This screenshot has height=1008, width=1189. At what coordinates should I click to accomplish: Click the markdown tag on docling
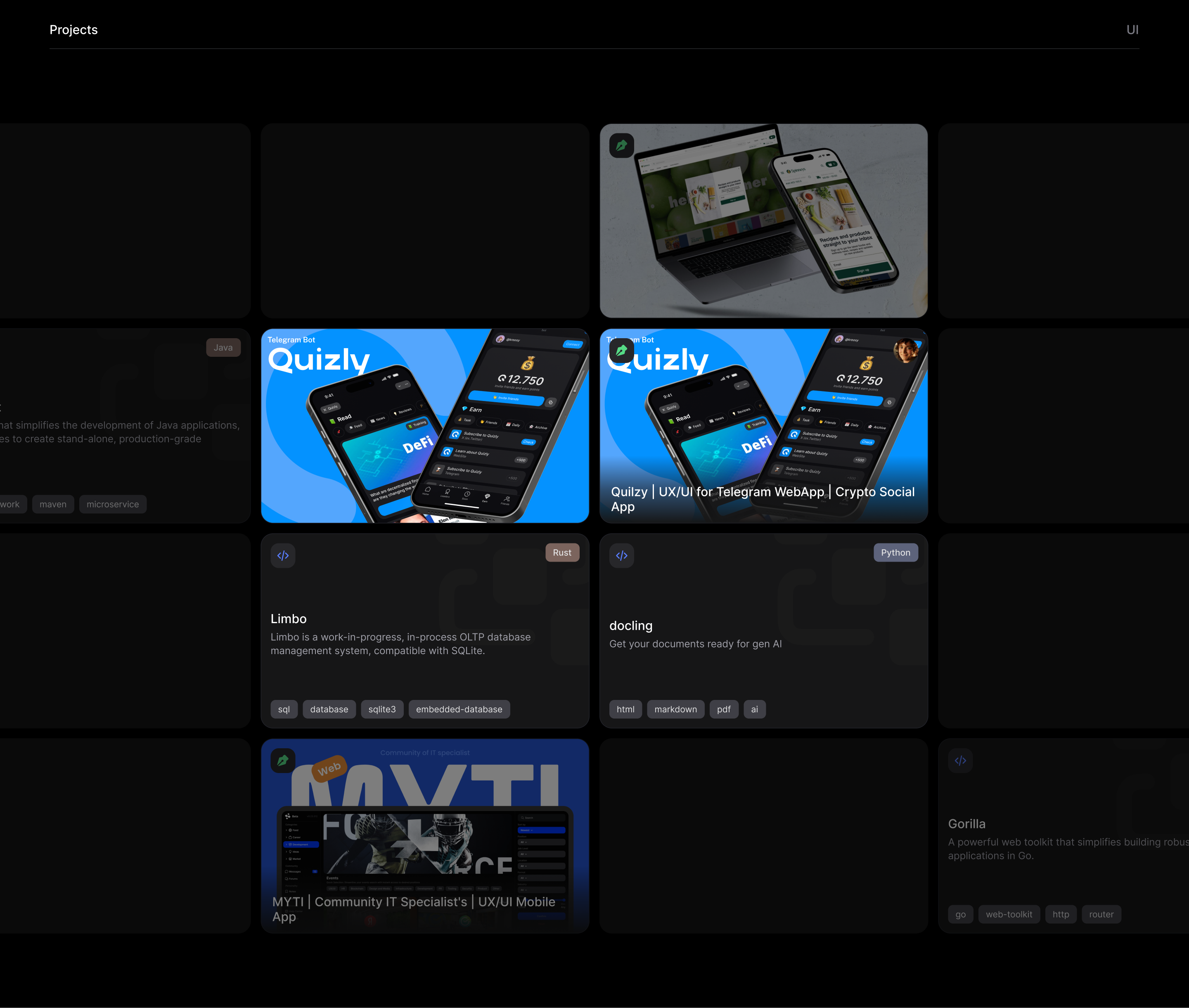tap(675, 709)
